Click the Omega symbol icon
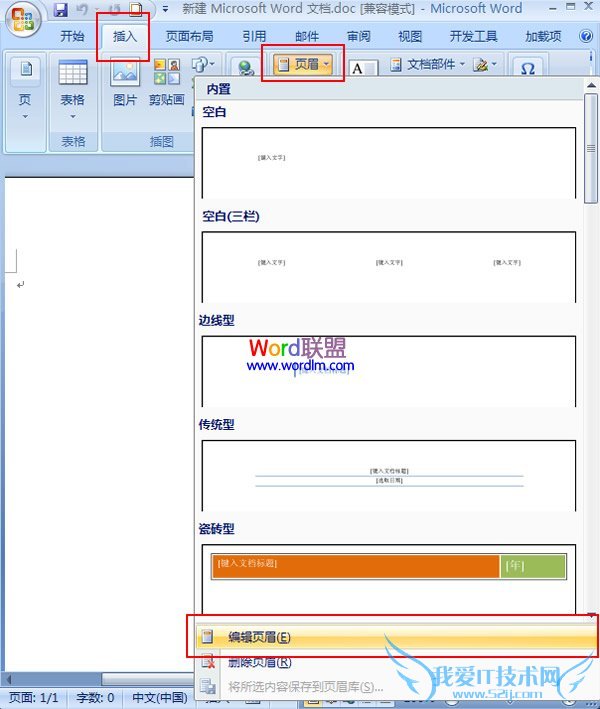The width and height of the screenshot is (600, 709). click(x=528, y=69)
